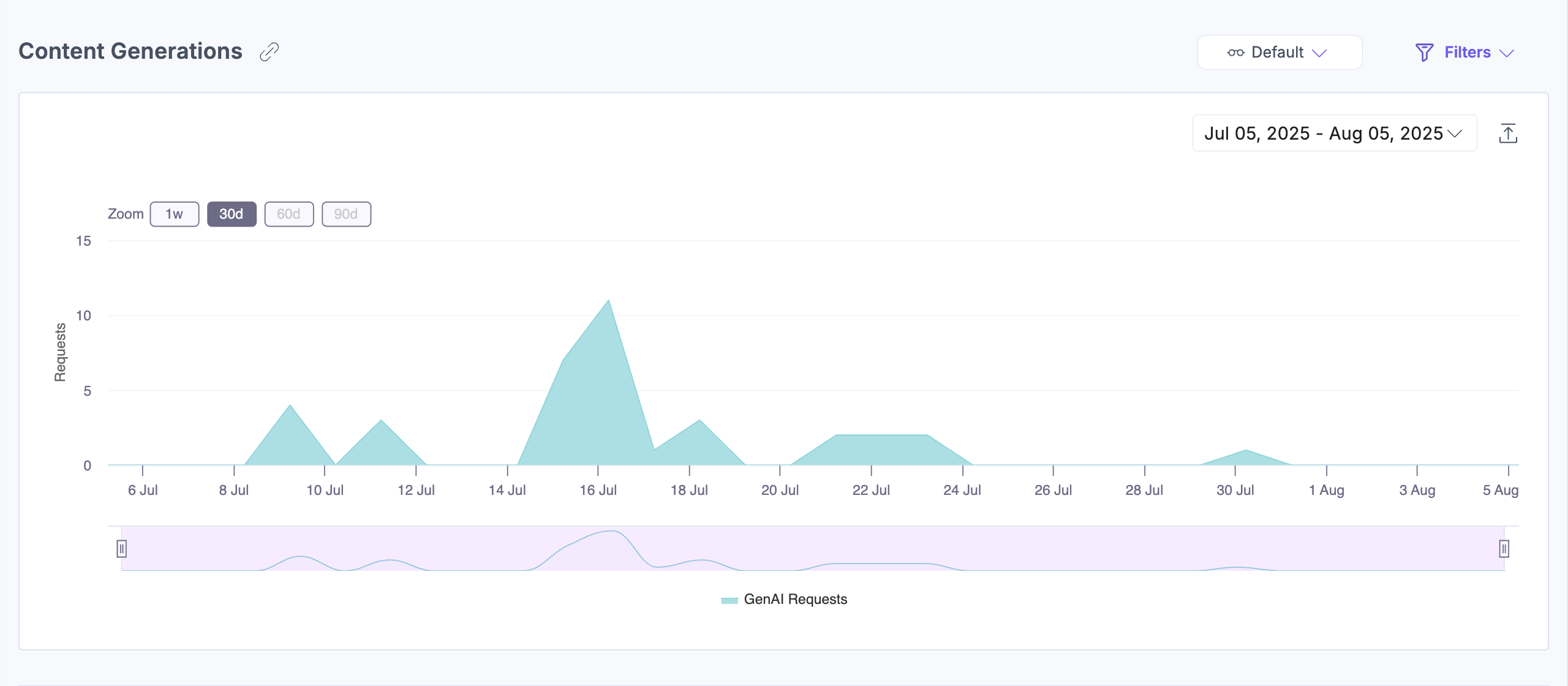Click the export upload icon
The width and height of the screenshot is (1568, 686).
pos(1507,134)
